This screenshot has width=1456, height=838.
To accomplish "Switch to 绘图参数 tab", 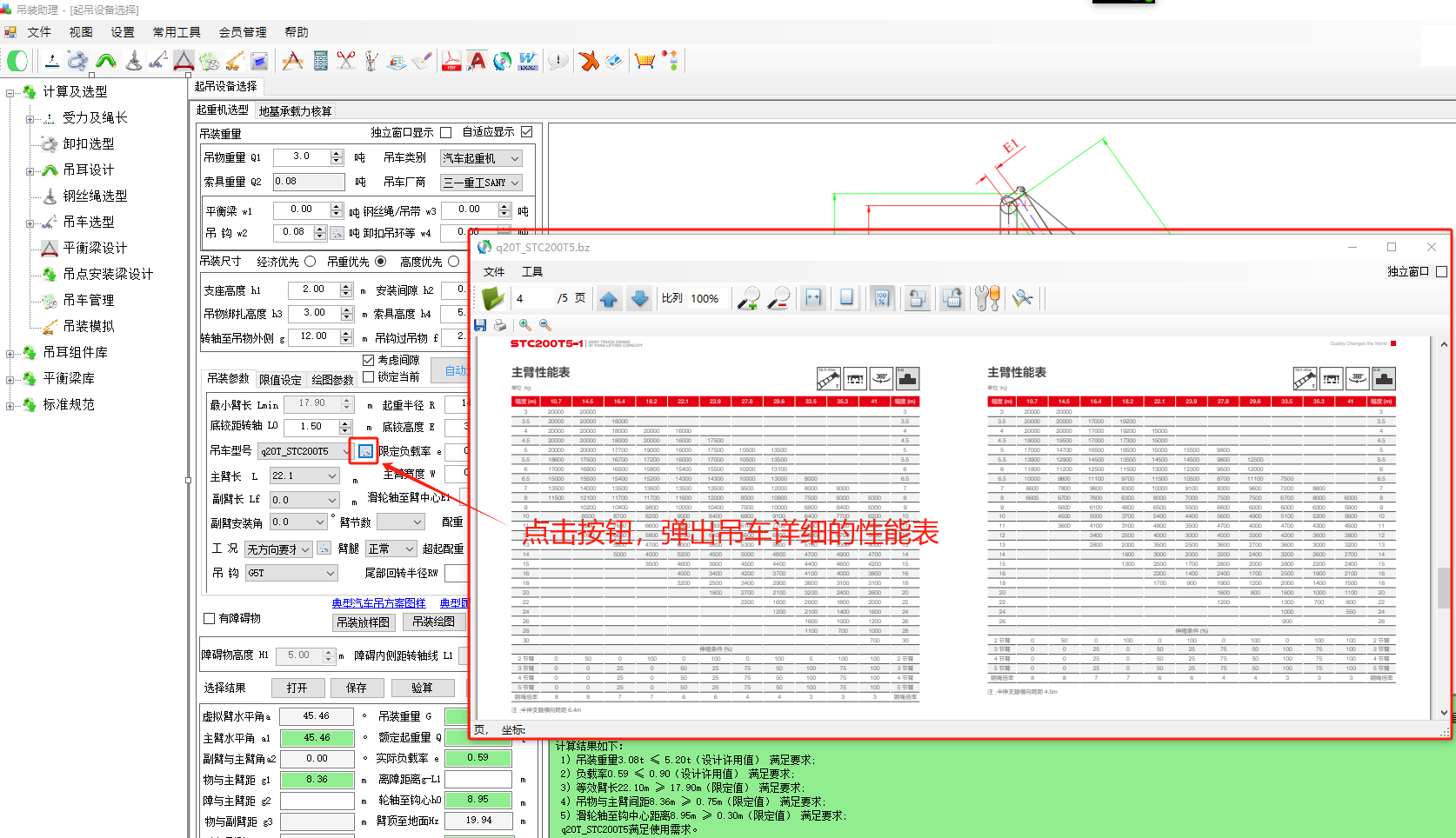I will tap(333, 380).
